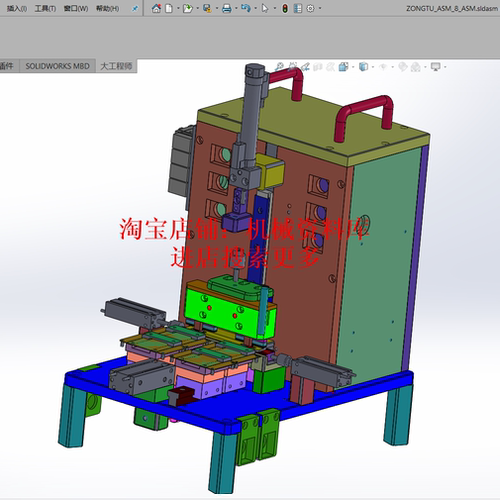The image size is (500, 500).
Task: Click the Save icon
Action: tap(207, 8)
